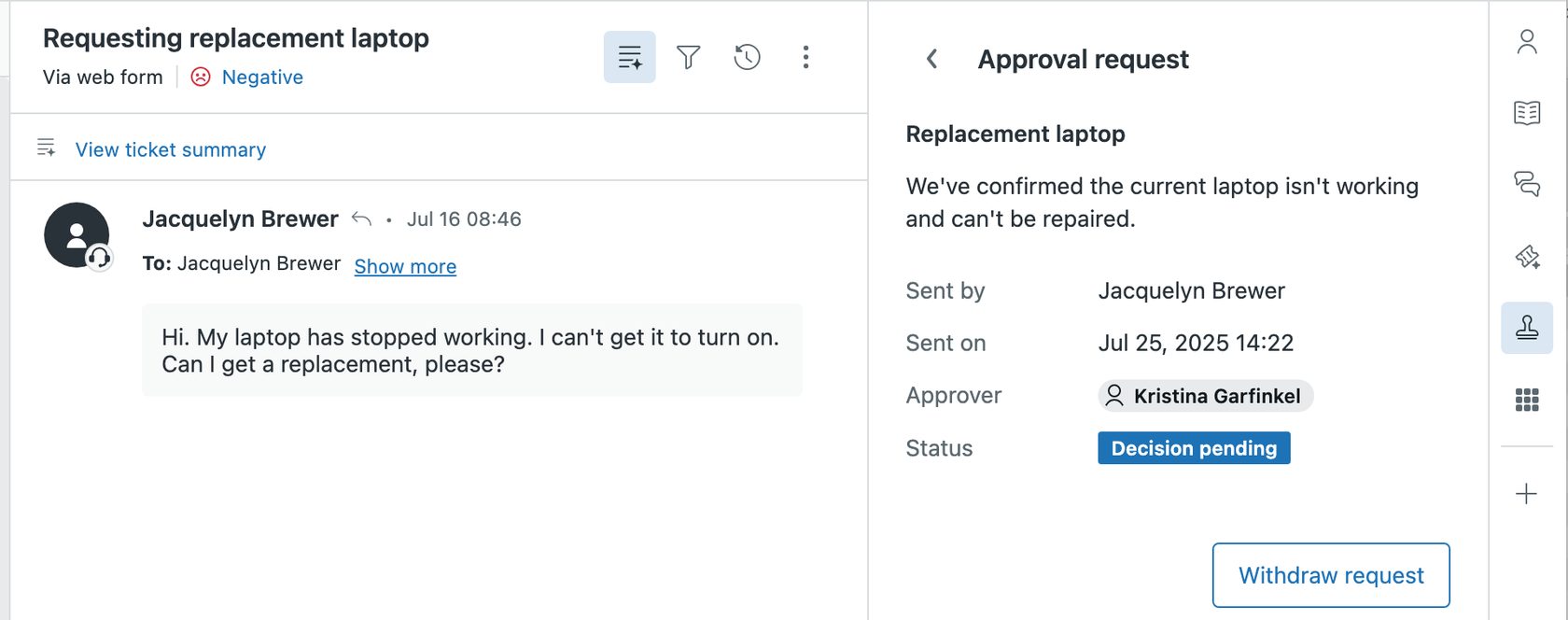Expand the Show more recipient details
Image resolution: width=1568 pixels, height=620 pixels.
click(x=404, y=267)
